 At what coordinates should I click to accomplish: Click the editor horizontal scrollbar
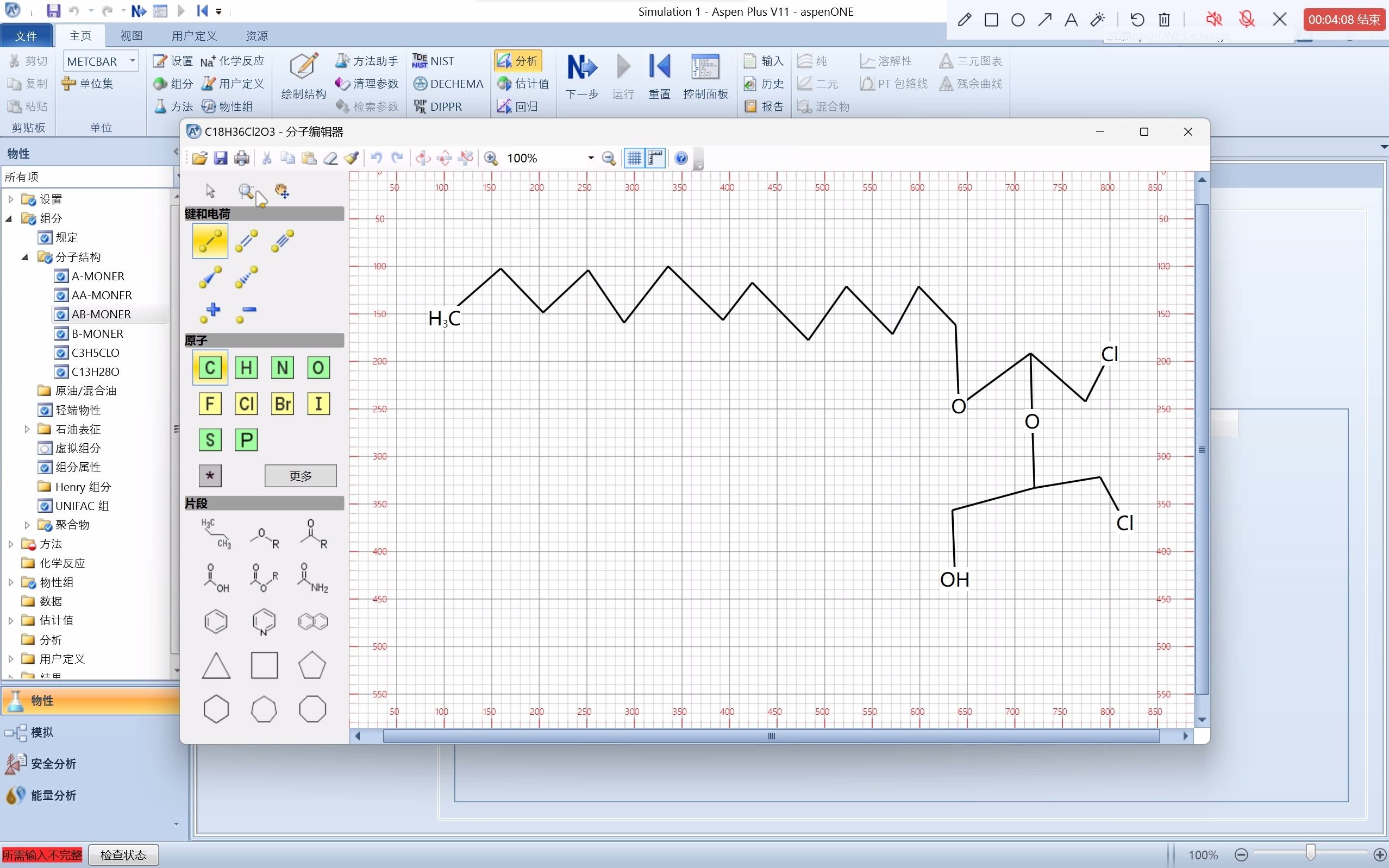click(x=771, y=736)
